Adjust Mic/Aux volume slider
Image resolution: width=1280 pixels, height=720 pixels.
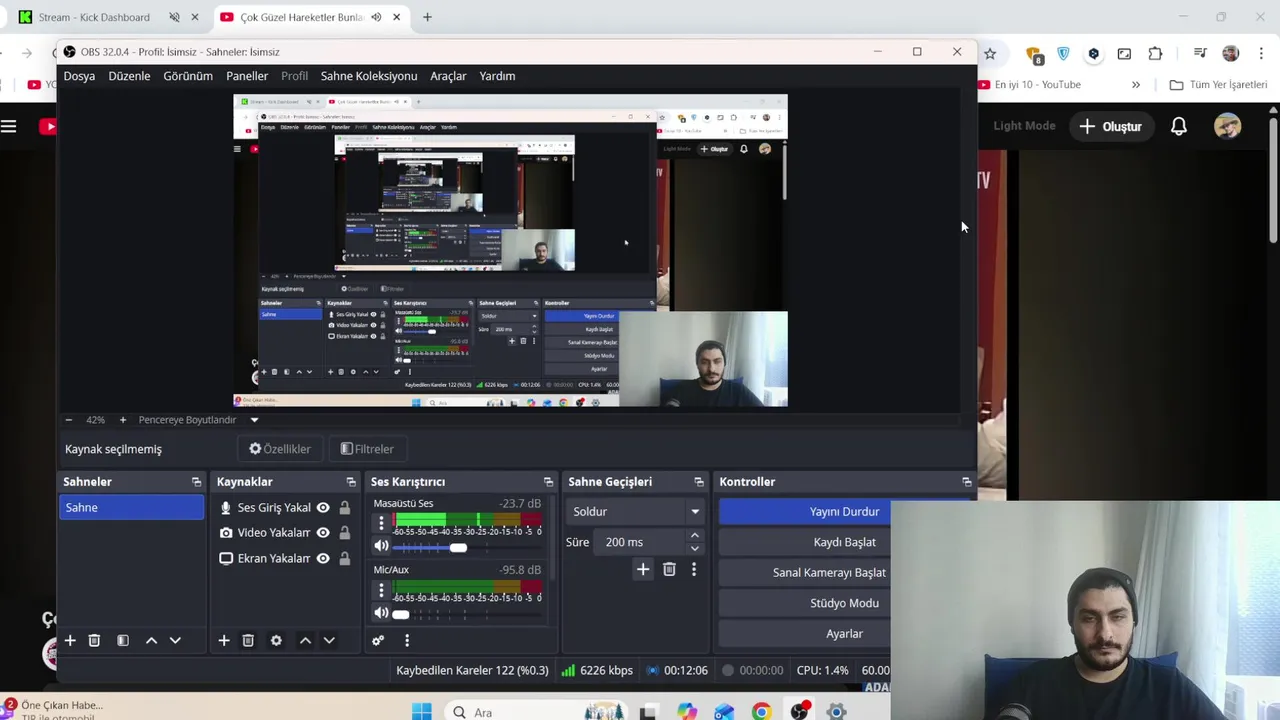coord(401,614)
